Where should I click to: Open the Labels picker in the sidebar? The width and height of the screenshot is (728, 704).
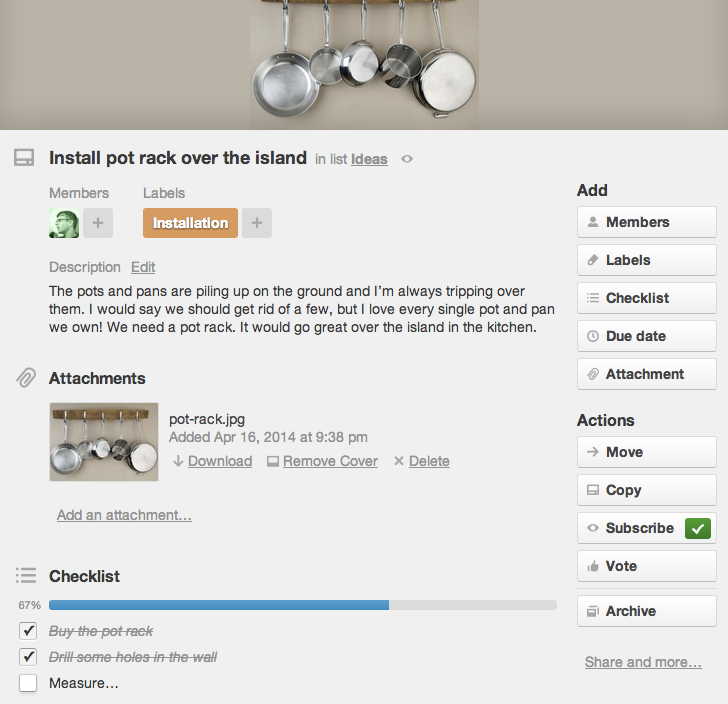[x=646, y=260]
